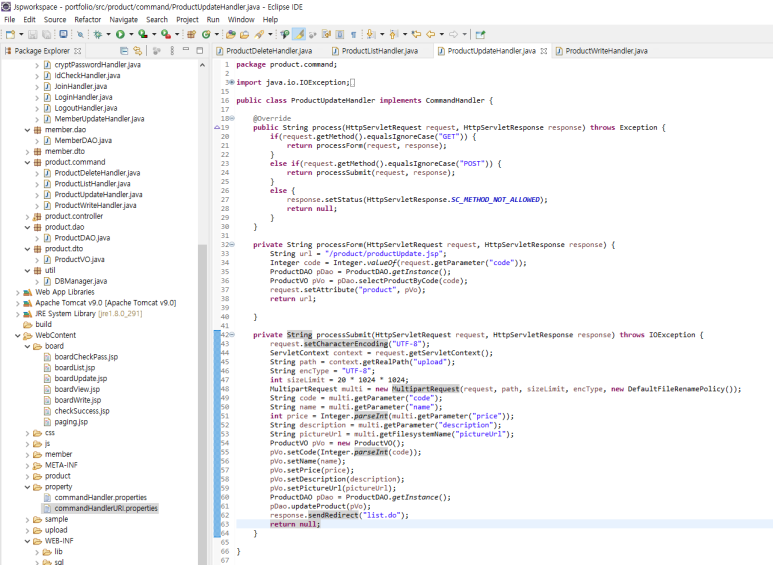Click the Previous Annotation arrow icon

coord(393,35)
